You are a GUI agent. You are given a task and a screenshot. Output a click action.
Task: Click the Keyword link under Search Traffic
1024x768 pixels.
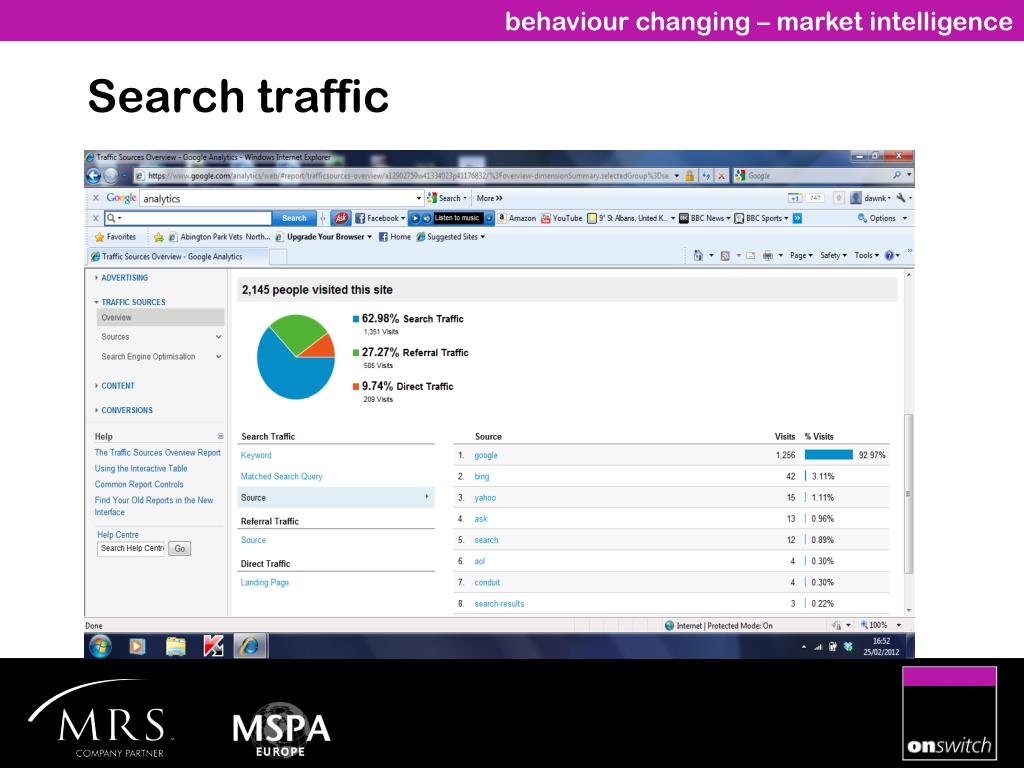[x=256, y=455]
